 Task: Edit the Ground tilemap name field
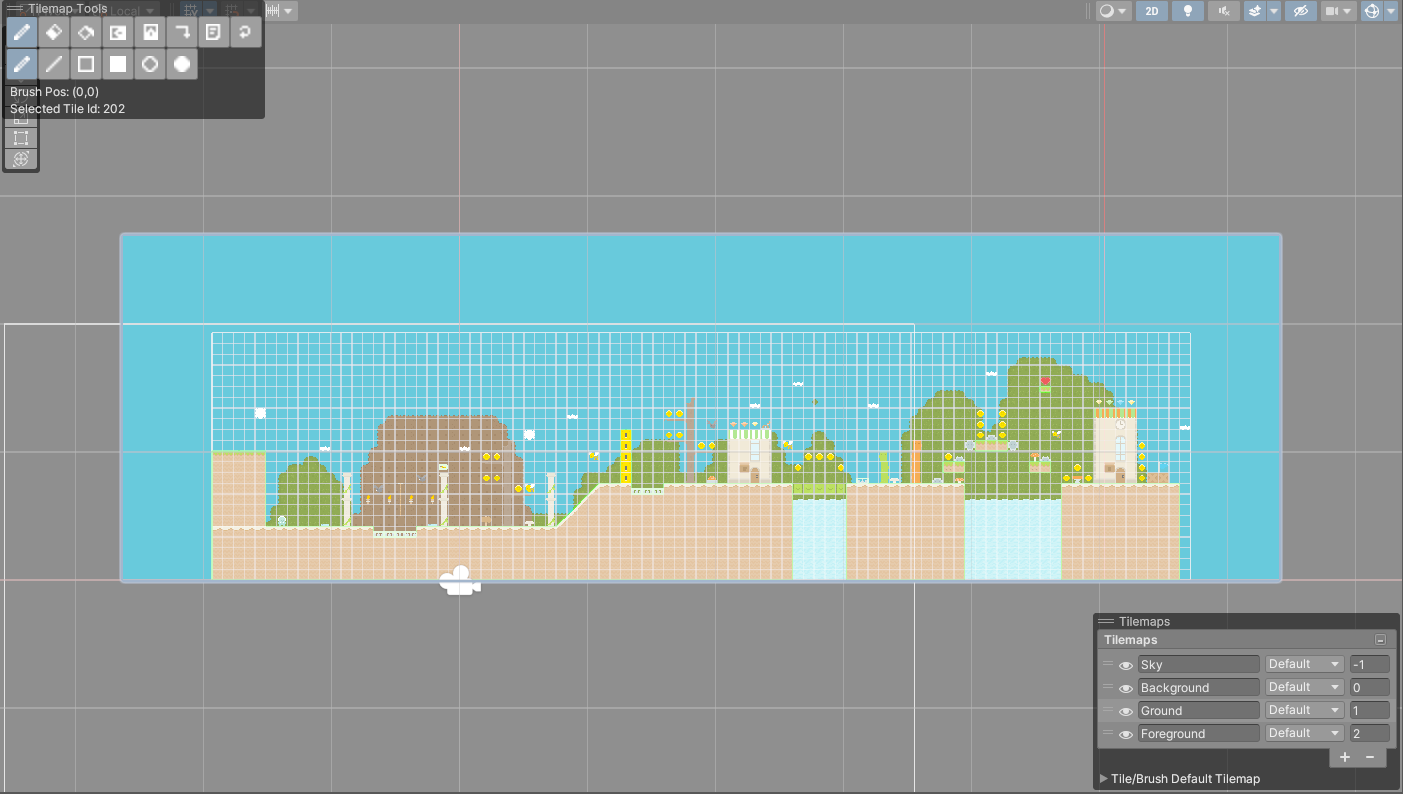(1199, 710)
